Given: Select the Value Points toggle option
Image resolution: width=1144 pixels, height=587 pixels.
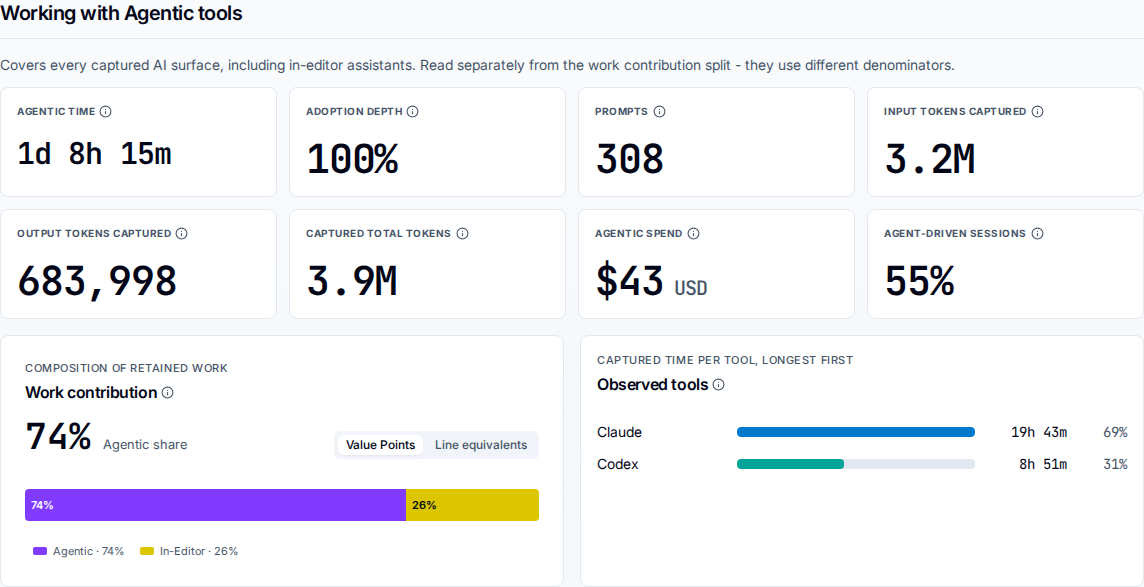Looking at the screenshot, I should pos(380,445).
